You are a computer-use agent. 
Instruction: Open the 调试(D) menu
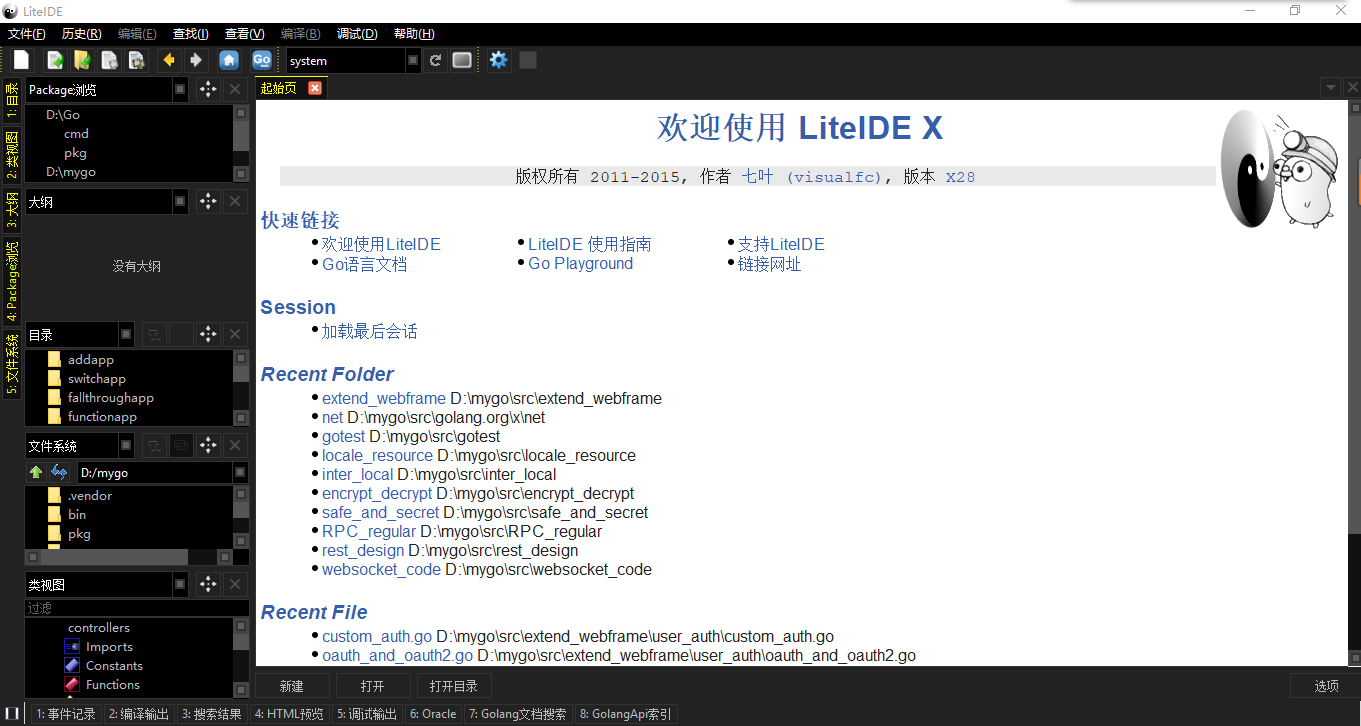[357, 34]
